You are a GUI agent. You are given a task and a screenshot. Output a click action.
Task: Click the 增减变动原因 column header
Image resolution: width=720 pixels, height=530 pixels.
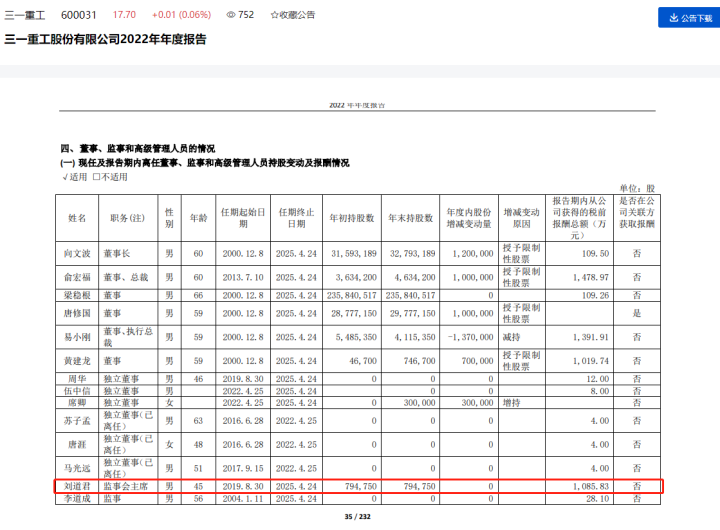(x=522, y=218)
